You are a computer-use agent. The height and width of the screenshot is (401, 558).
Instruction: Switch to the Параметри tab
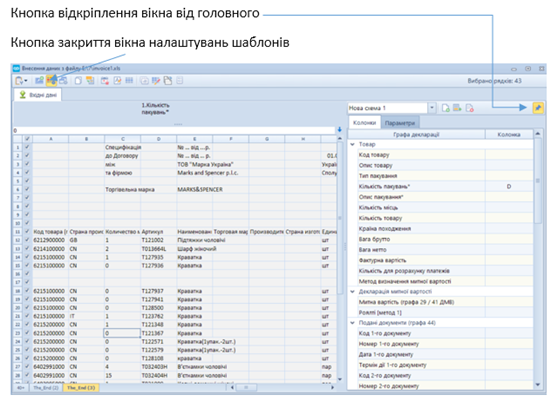(400, 123)
